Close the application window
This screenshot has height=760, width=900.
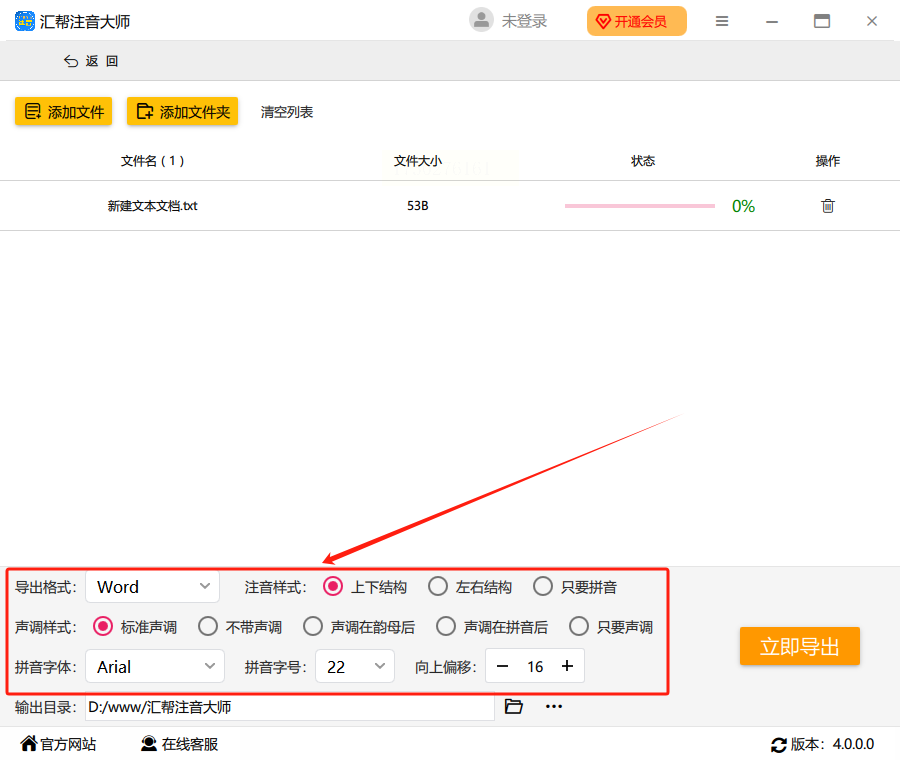[x=872, y=21]
